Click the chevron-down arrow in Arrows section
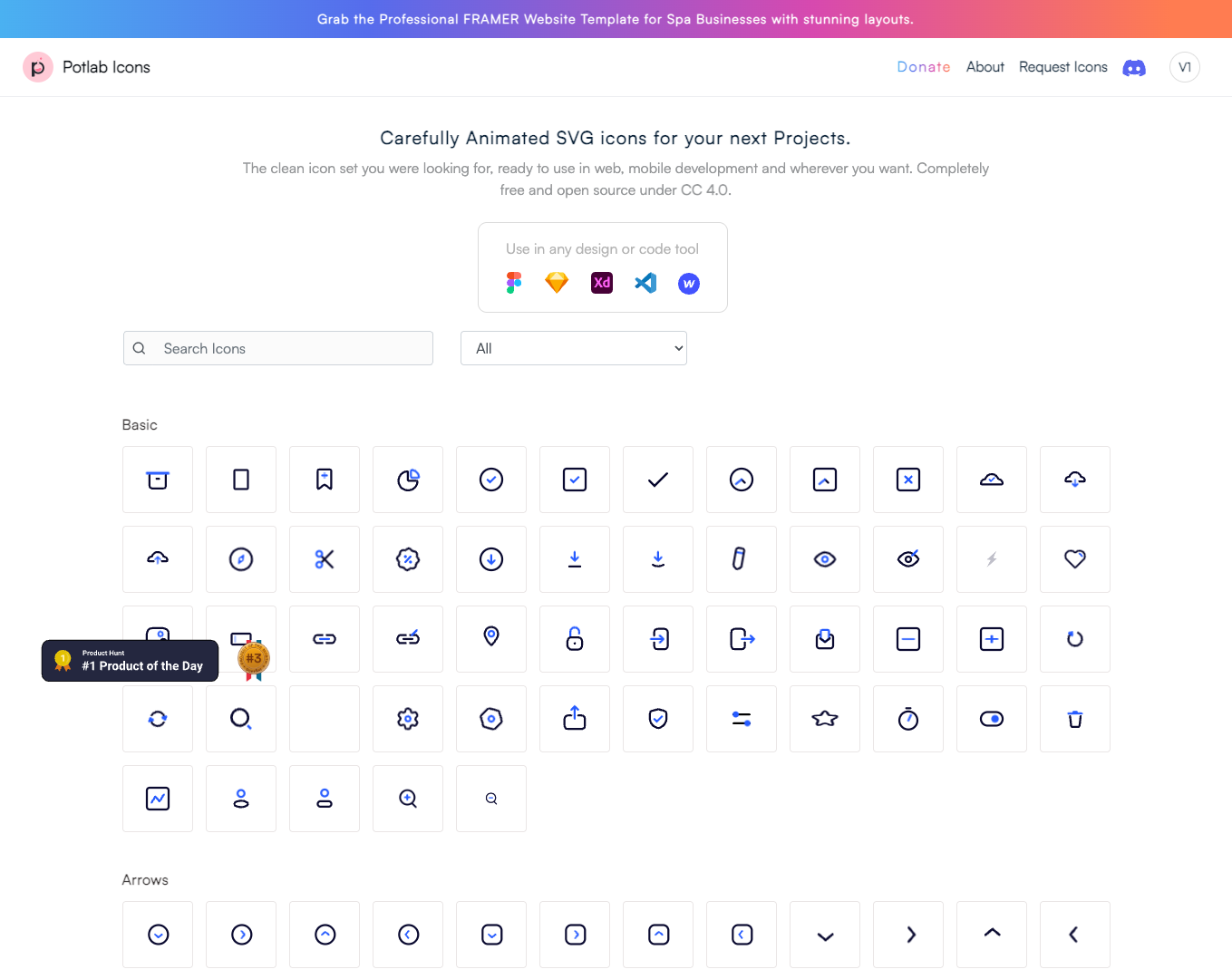This screenshot has height=979, width=1232. click(x=824, y=935)
